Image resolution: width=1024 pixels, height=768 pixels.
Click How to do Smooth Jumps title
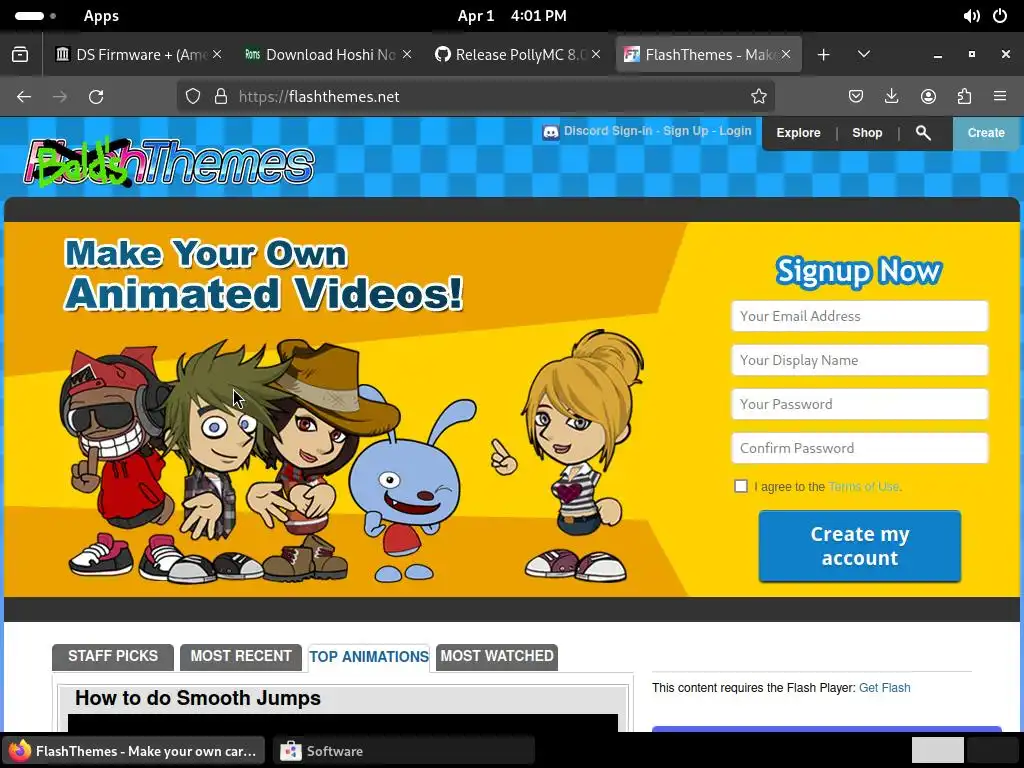(198, 698)
